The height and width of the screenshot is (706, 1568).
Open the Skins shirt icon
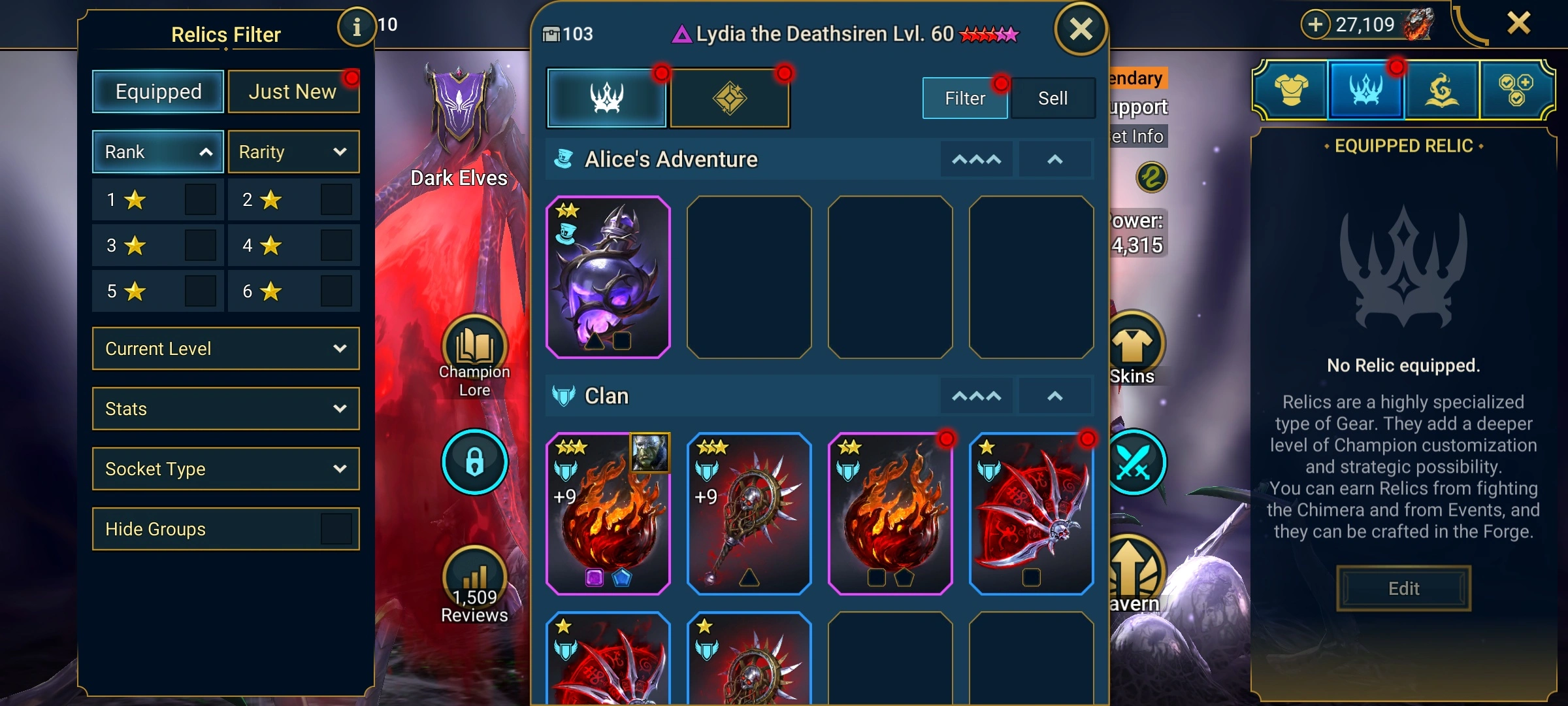click(x=1134, y=345)
